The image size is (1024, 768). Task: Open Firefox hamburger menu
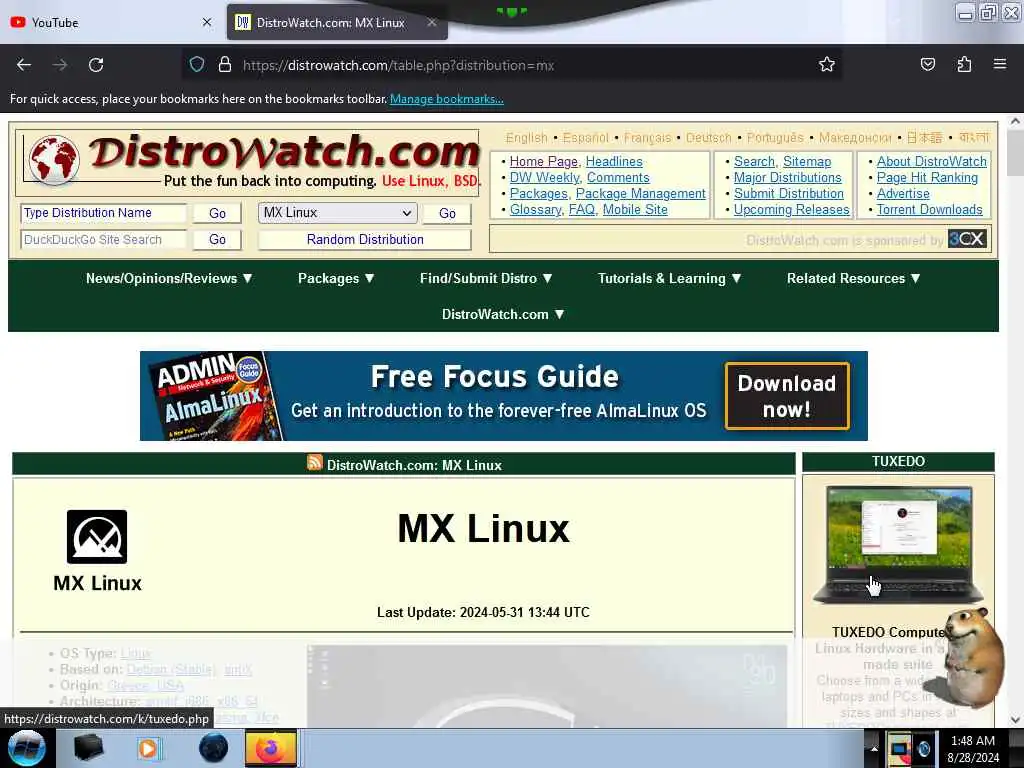click(999, 64)
